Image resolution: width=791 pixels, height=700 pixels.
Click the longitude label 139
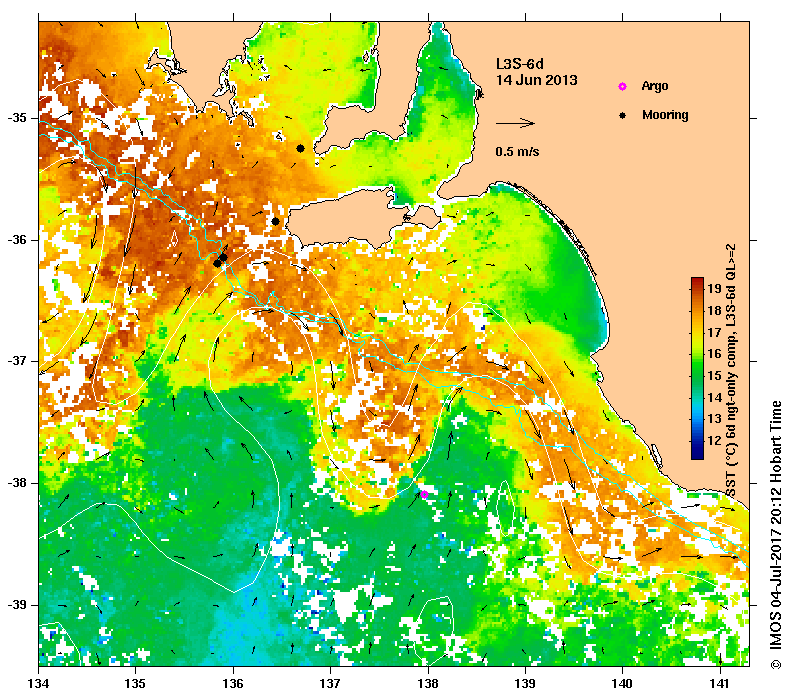(526, 684)
